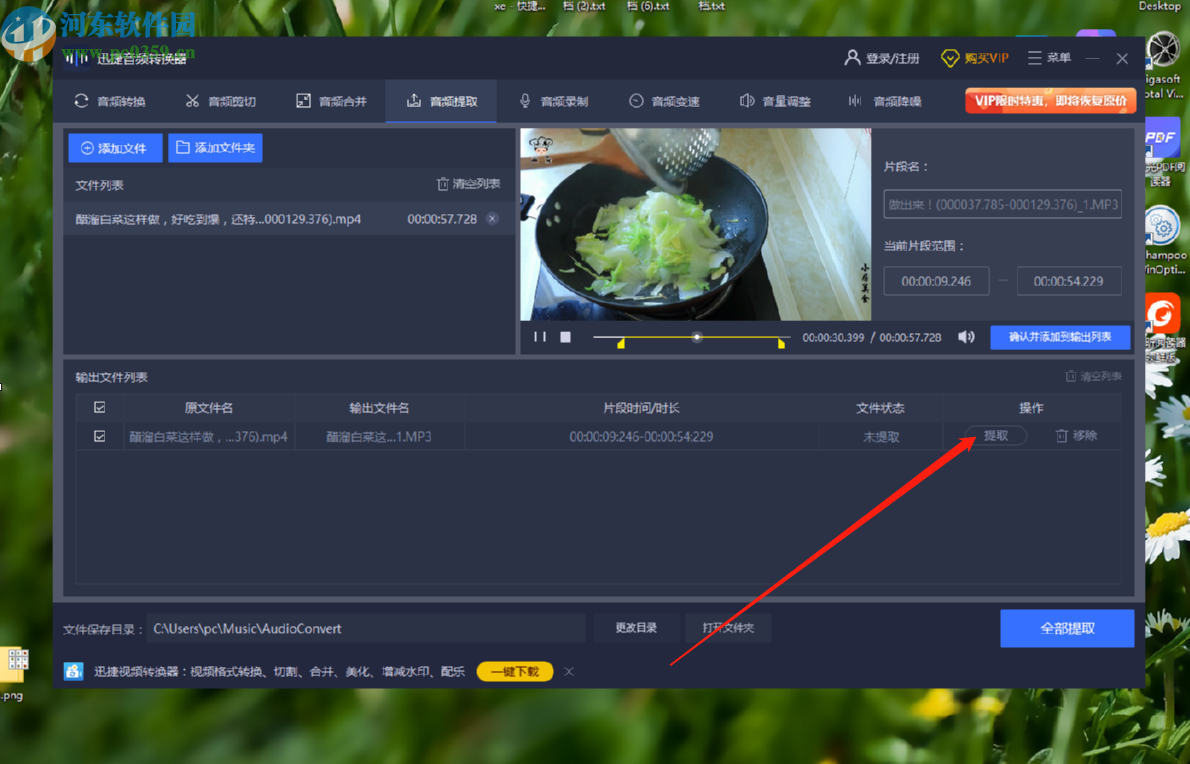The image size is (1190, 764).
Task: Click the 未提取 status cell
Action: coord(881,437)
